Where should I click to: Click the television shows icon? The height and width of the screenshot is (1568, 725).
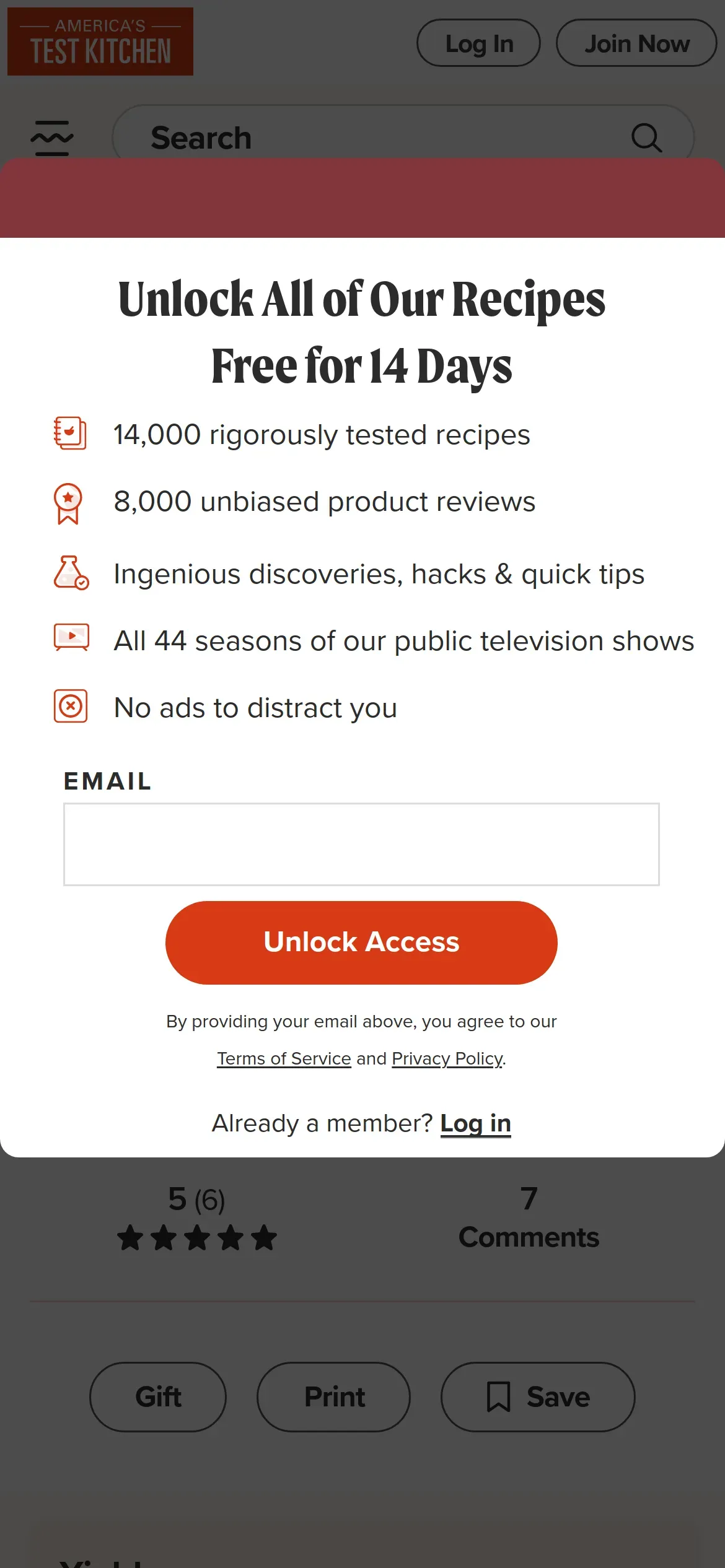coord(71,638)
